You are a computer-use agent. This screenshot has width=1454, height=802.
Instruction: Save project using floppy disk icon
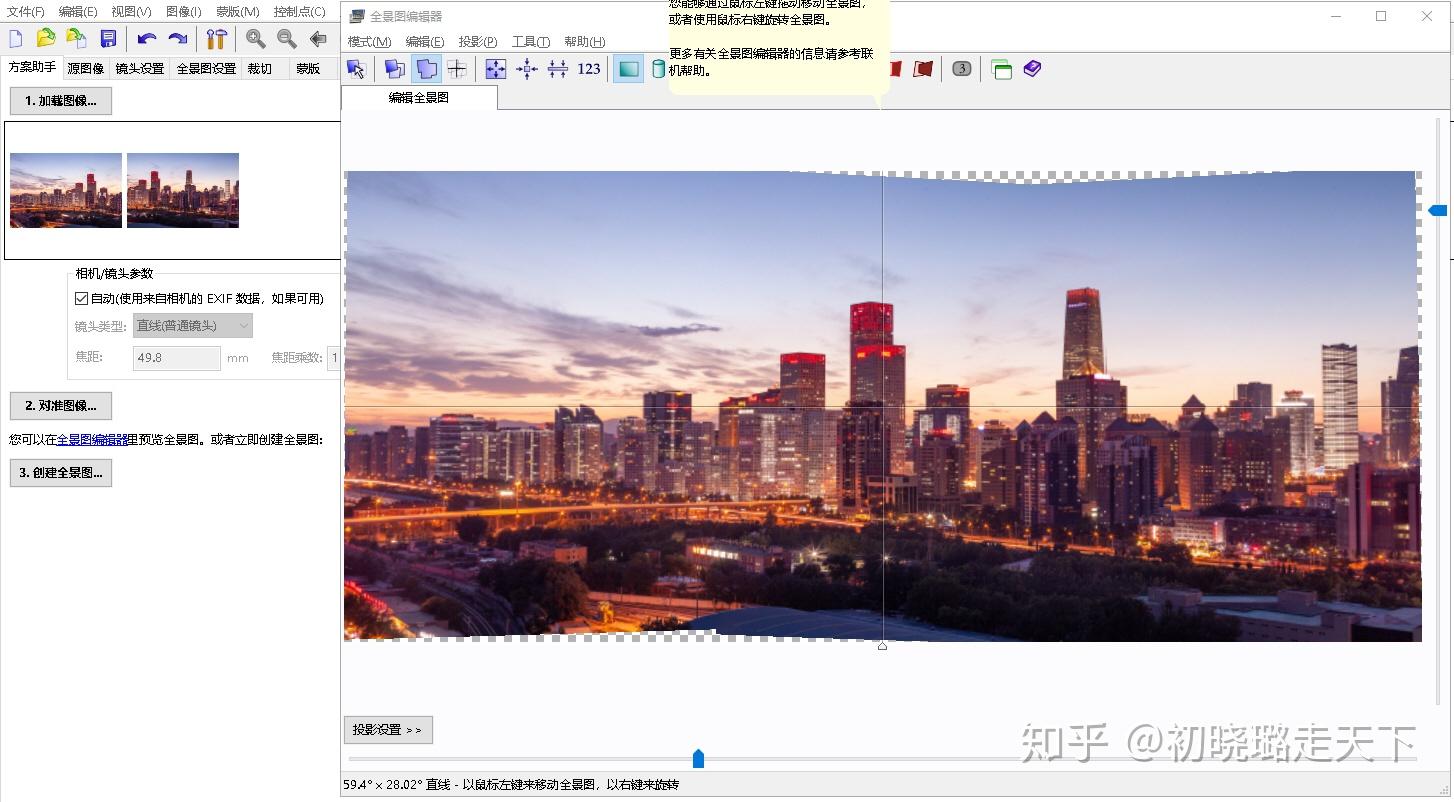pyautogui.click(x=108, y=39)
